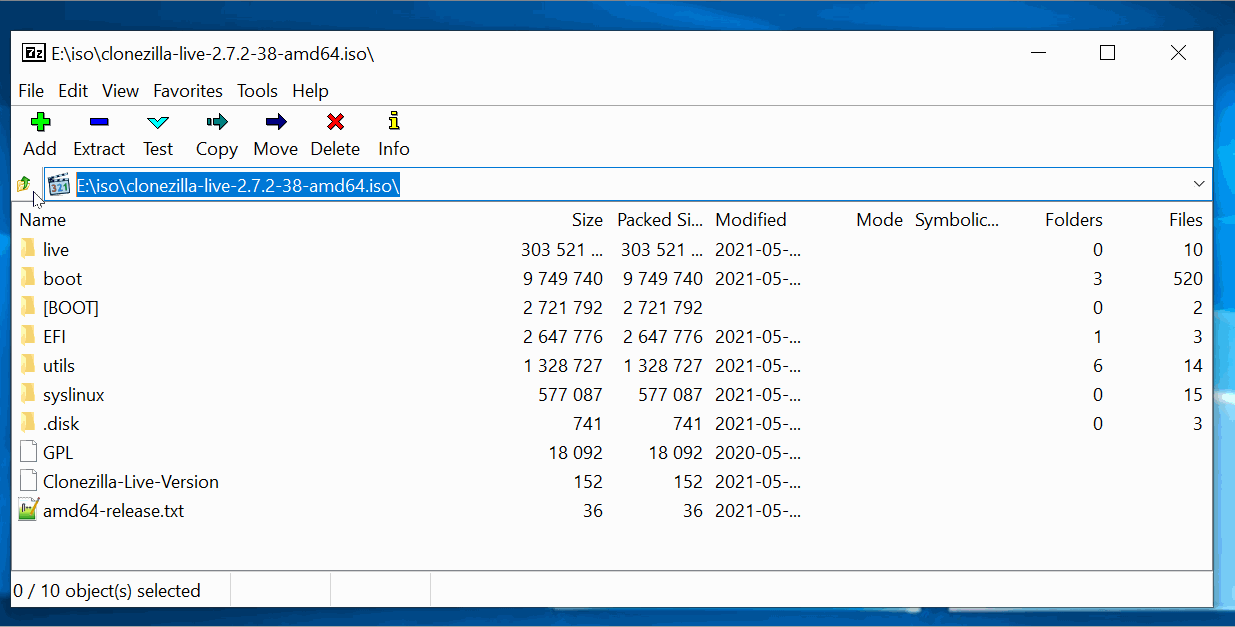Image resolution: width=1235 pixels, height=627 pixels.
Task: Select the syslinux folder icon
Action: coord(28,394)
